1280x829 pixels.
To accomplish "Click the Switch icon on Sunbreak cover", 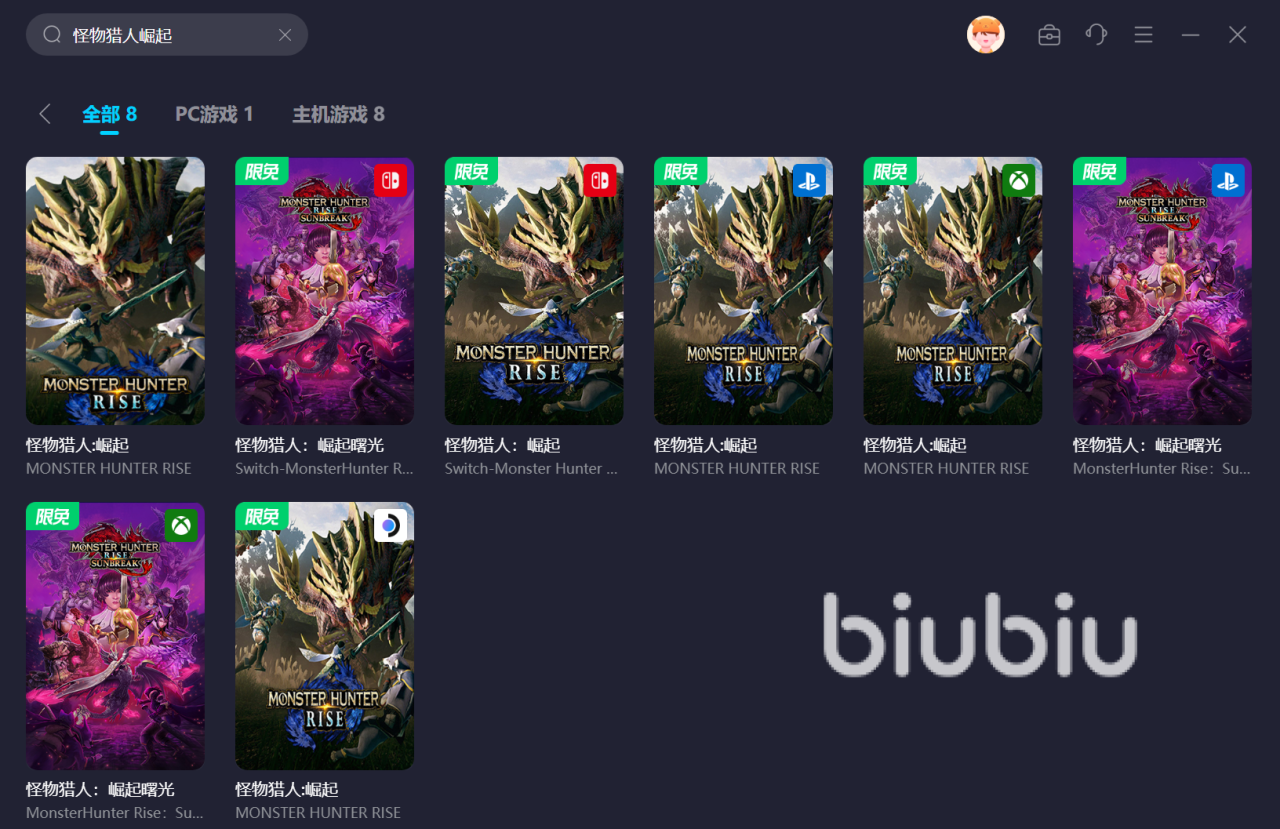I will click(391, 180).
